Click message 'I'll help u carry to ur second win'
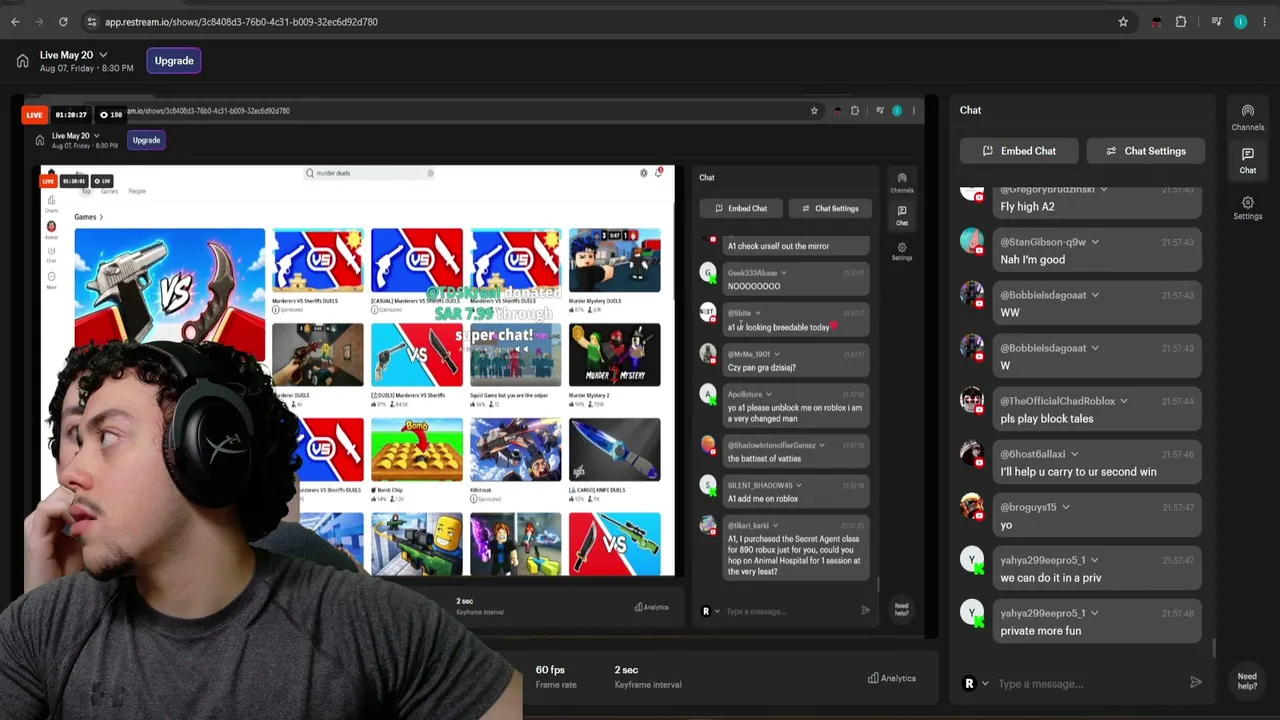The width and height of the screenshot is (1280, 720). tap(1078, 472)
